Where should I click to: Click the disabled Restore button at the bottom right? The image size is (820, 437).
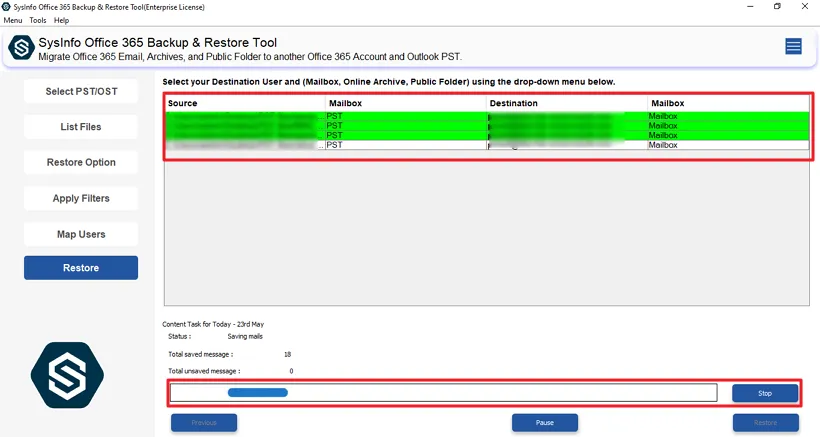pyautogui.click(x=766, y=422)
